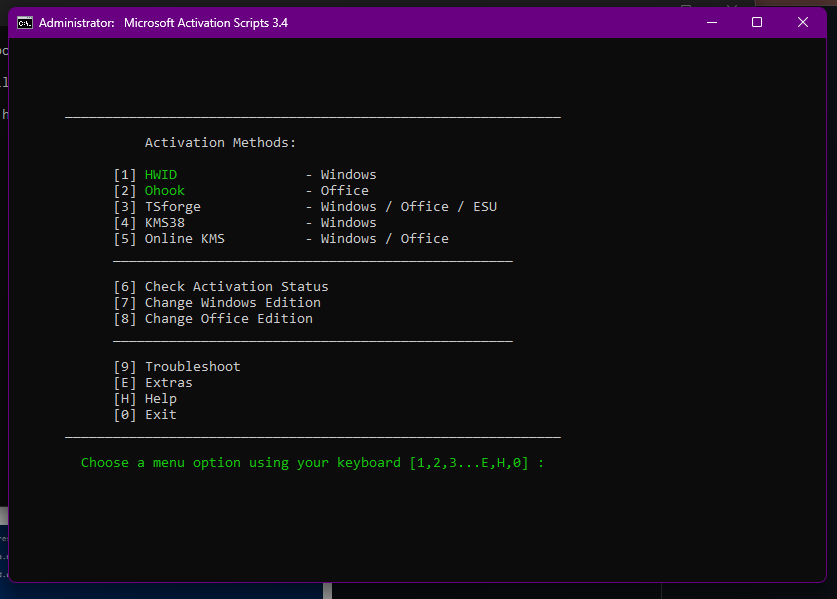The image size is (837, 599).
Task: Click the Exit menu line
Action: click(x=160, y=415)
